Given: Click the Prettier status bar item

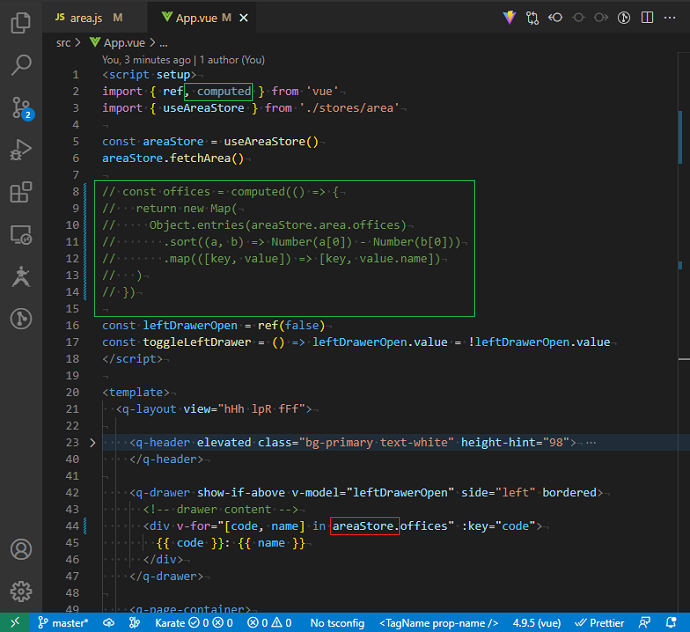Looking at the screenshot, I should tap(599, 623).
